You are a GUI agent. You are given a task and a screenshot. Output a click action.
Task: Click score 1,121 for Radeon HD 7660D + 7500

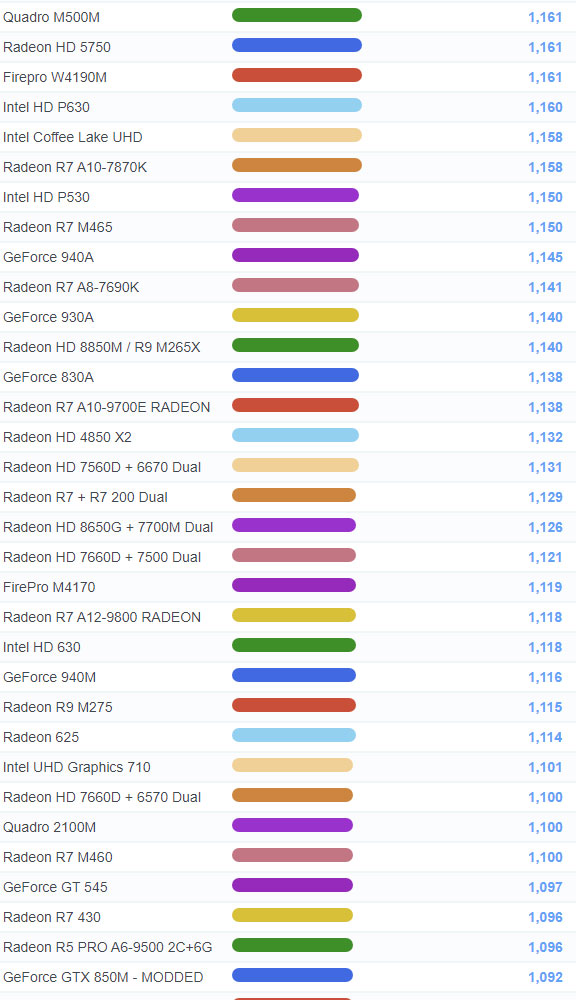pos(545,557)
